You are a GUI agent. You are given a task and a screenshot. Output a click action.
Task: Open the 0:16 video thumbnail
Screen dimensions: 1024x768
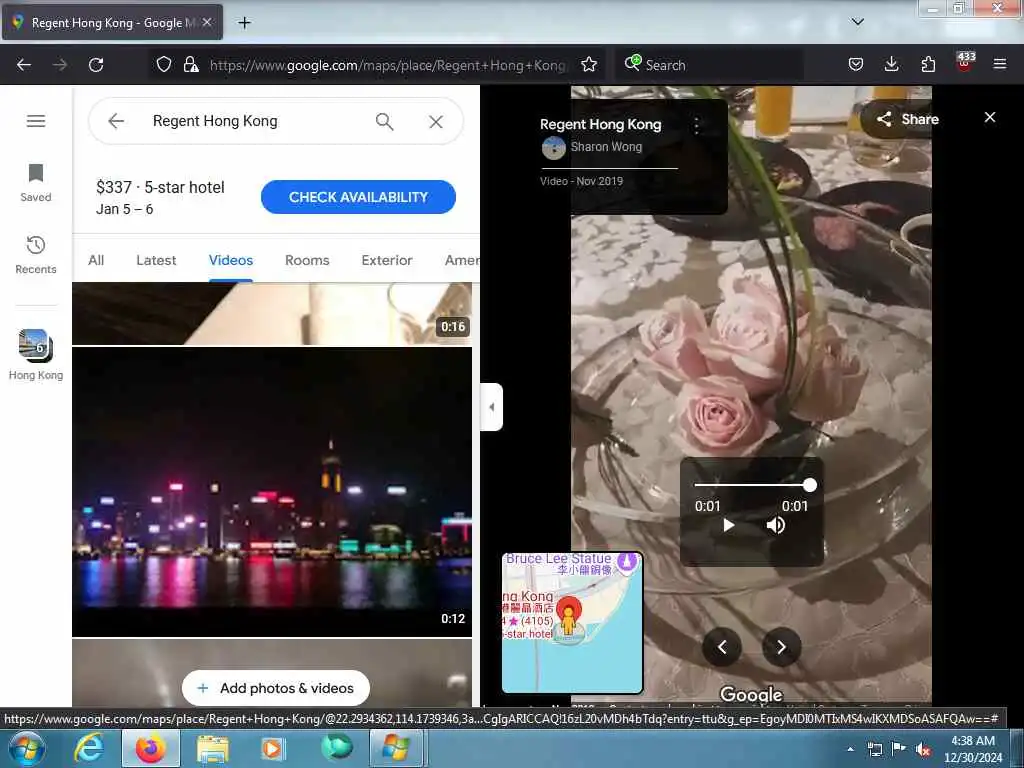pyautogui.click(x=272, y=313)
